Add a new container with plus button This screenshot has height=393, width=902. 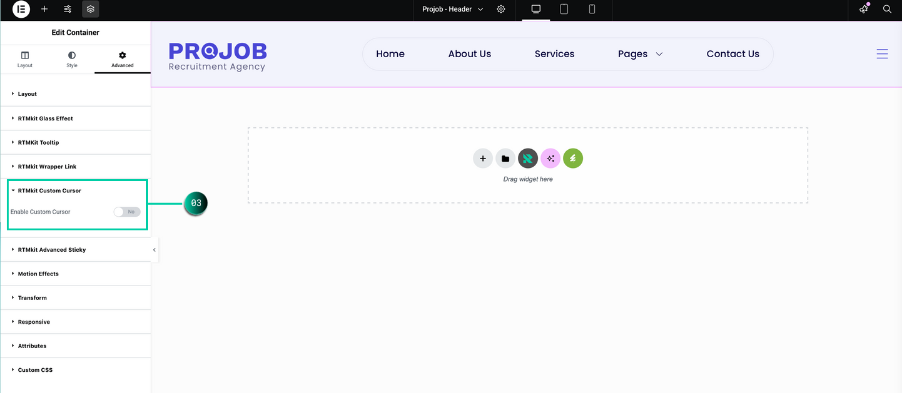pos(483,158)
